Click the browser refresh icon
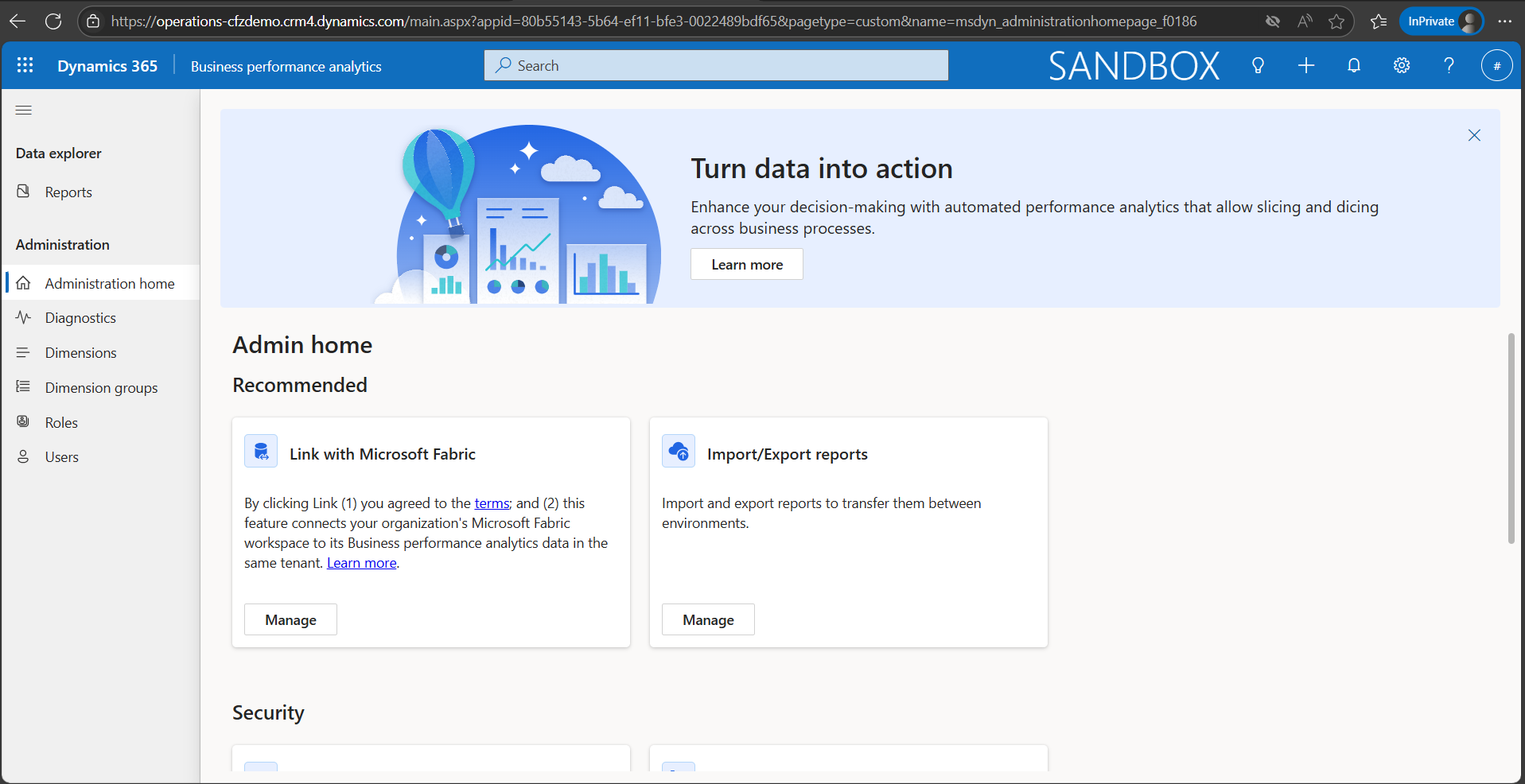Image resolution: width=1525 pixels, height=784 pixels. tap(53, 21)
